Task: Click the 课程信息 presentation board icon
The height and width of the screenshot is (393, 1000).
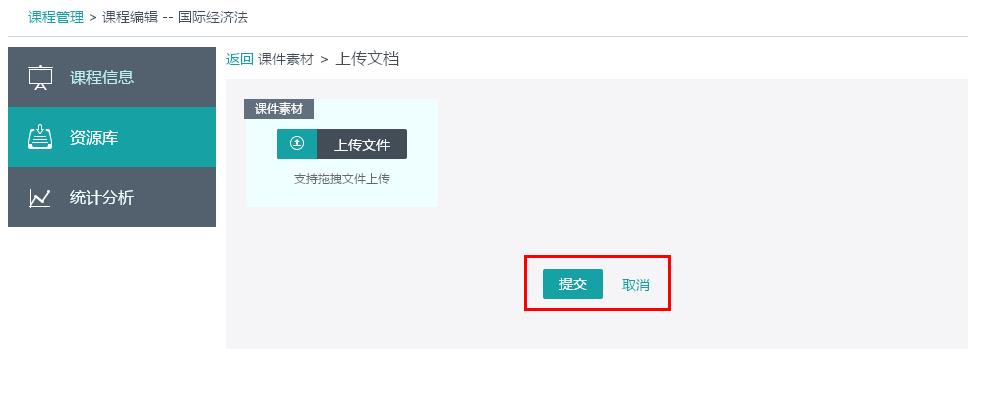Action: (41, 77)
